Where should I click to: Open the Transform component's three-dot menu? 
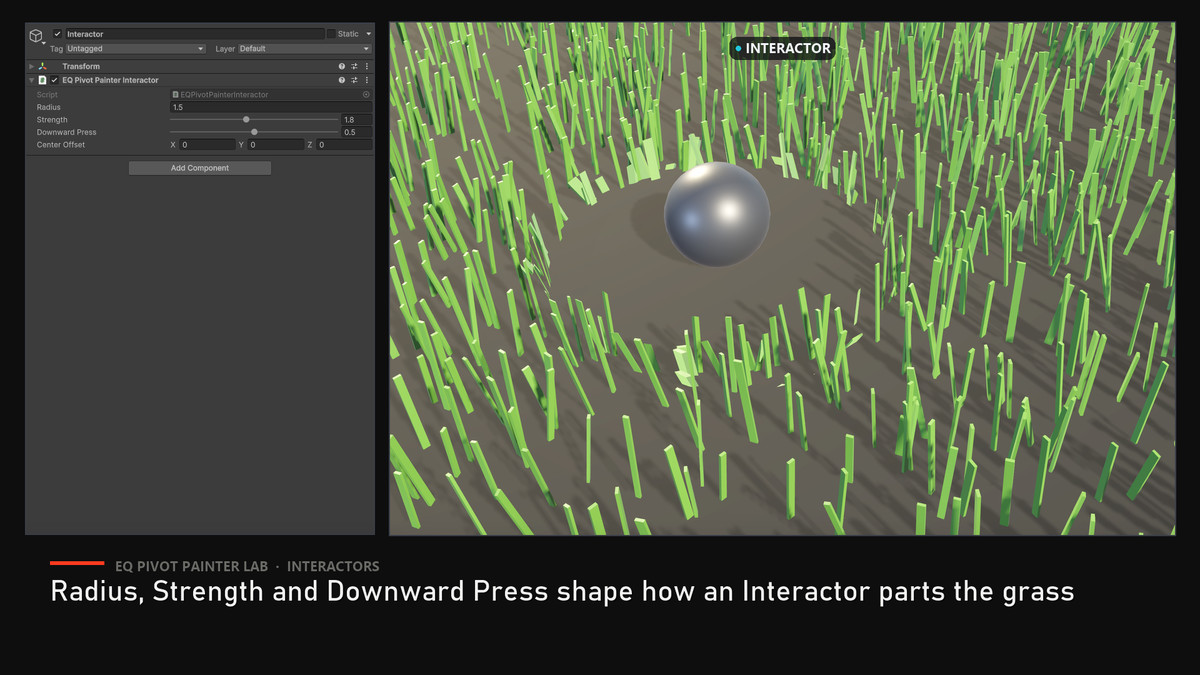click(366, 67)
